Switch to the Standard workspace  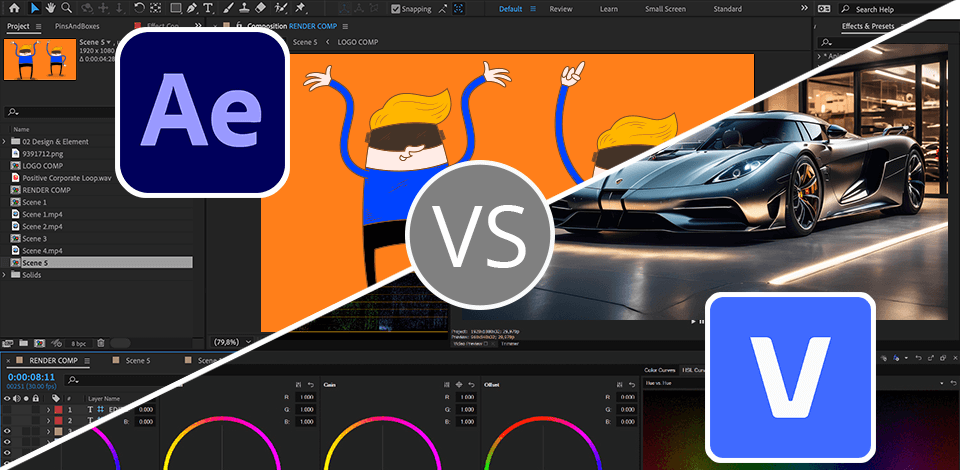727,9
